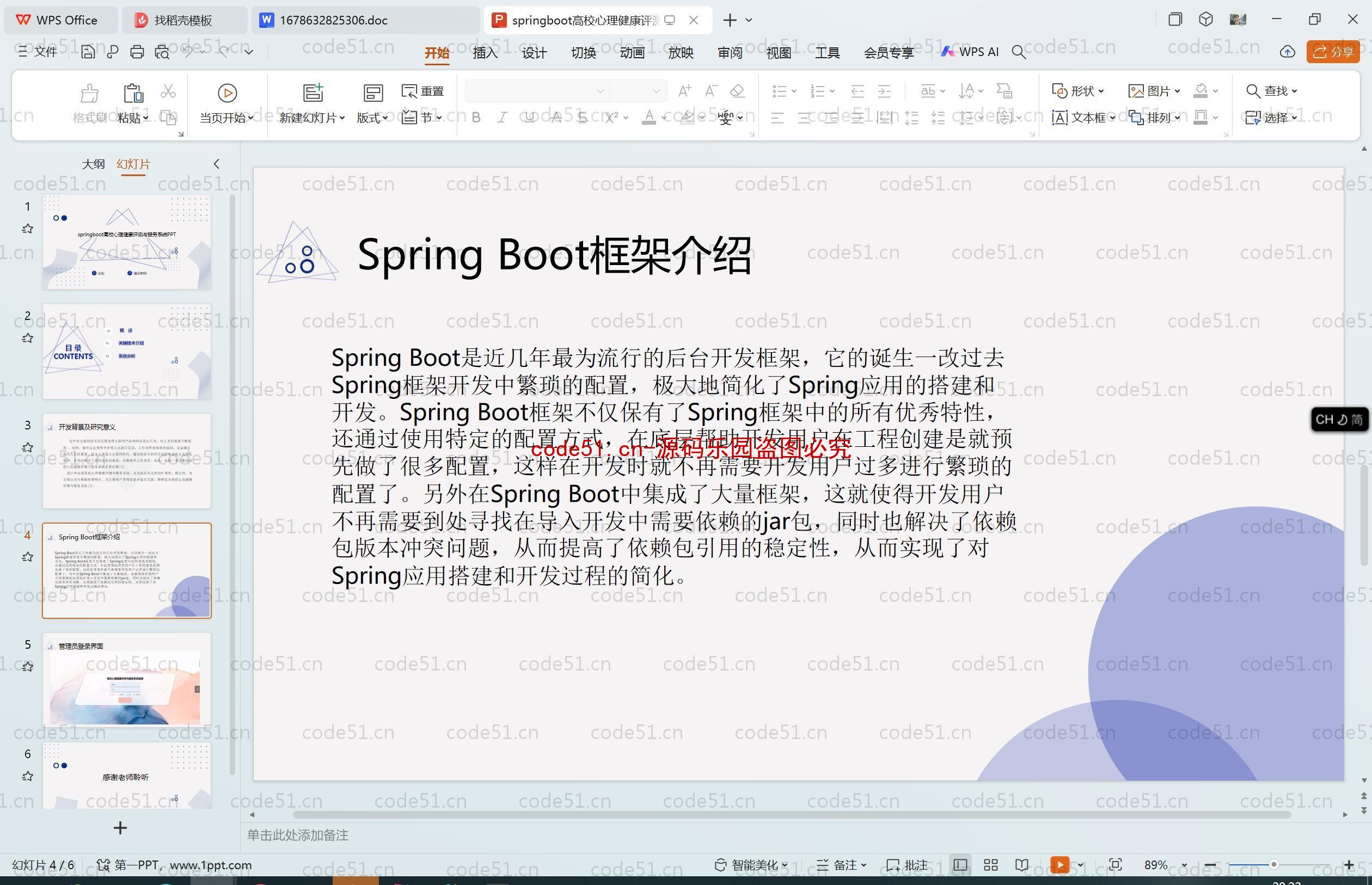Image resolution: width=1372 pixels, height=885 pixels.
Task: Click Smart Beautify 智能美化 button
Action: pos(751,865)
